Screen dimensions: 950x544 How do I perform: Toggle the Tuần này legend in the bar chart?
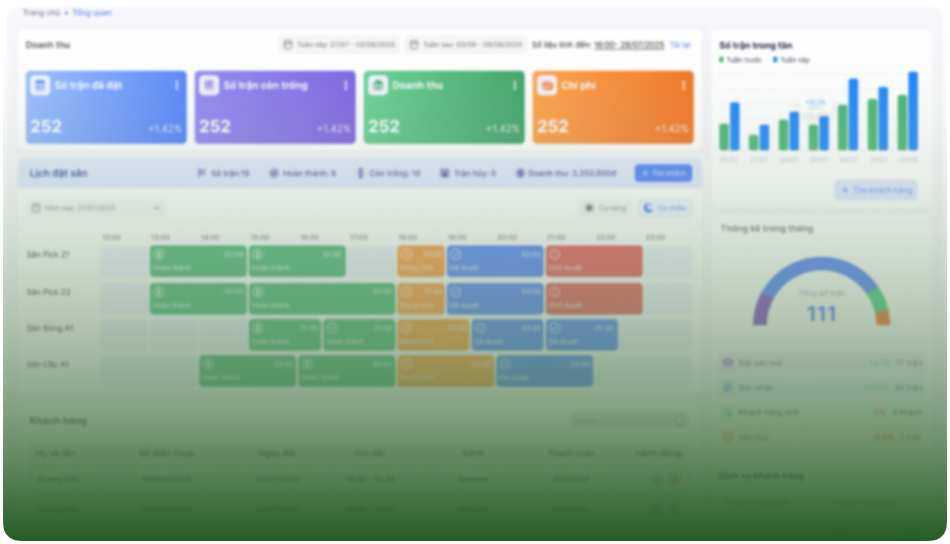click(791, 60)
